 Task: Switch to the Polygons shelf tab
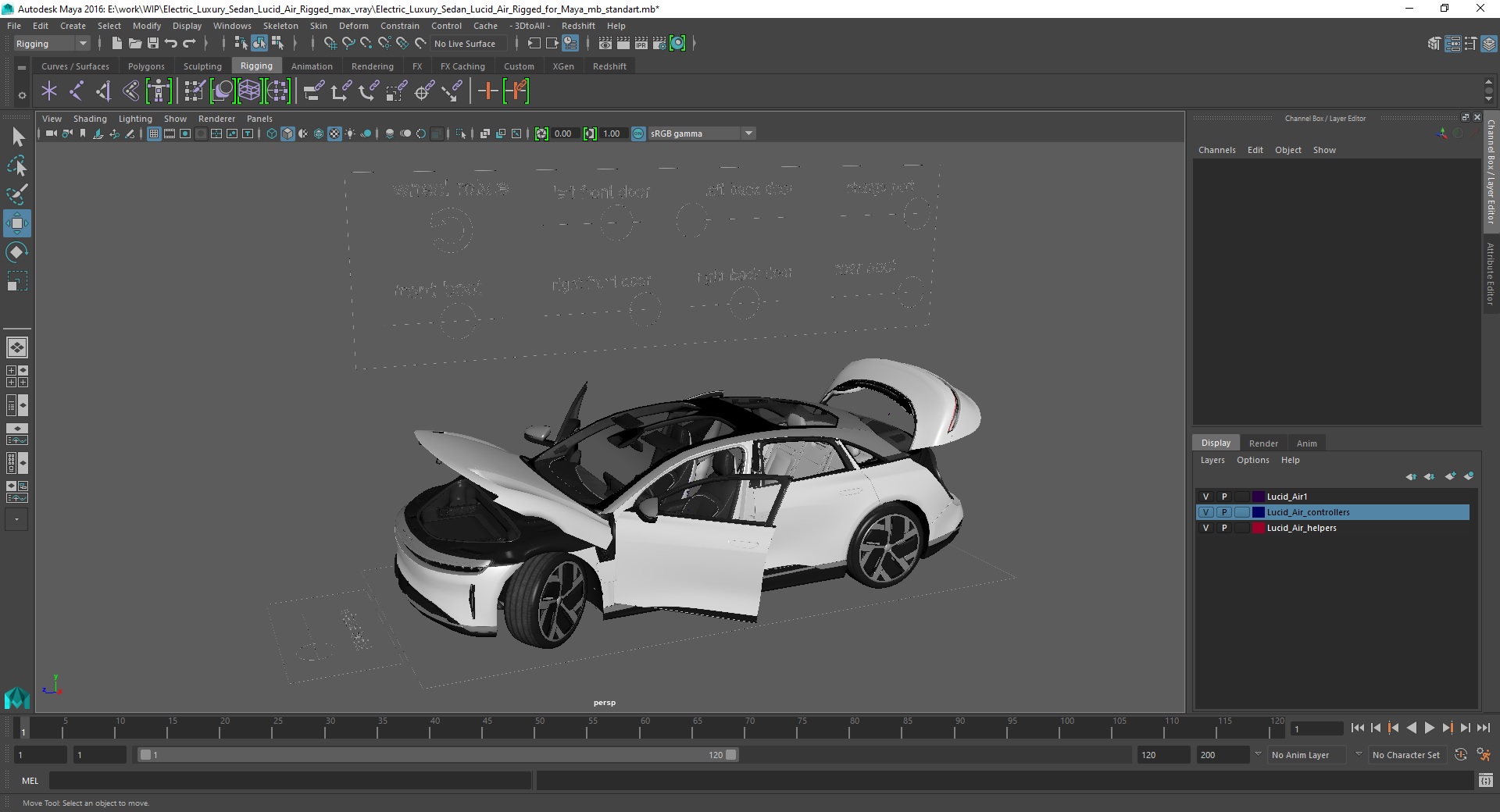(x=146, y=66)
